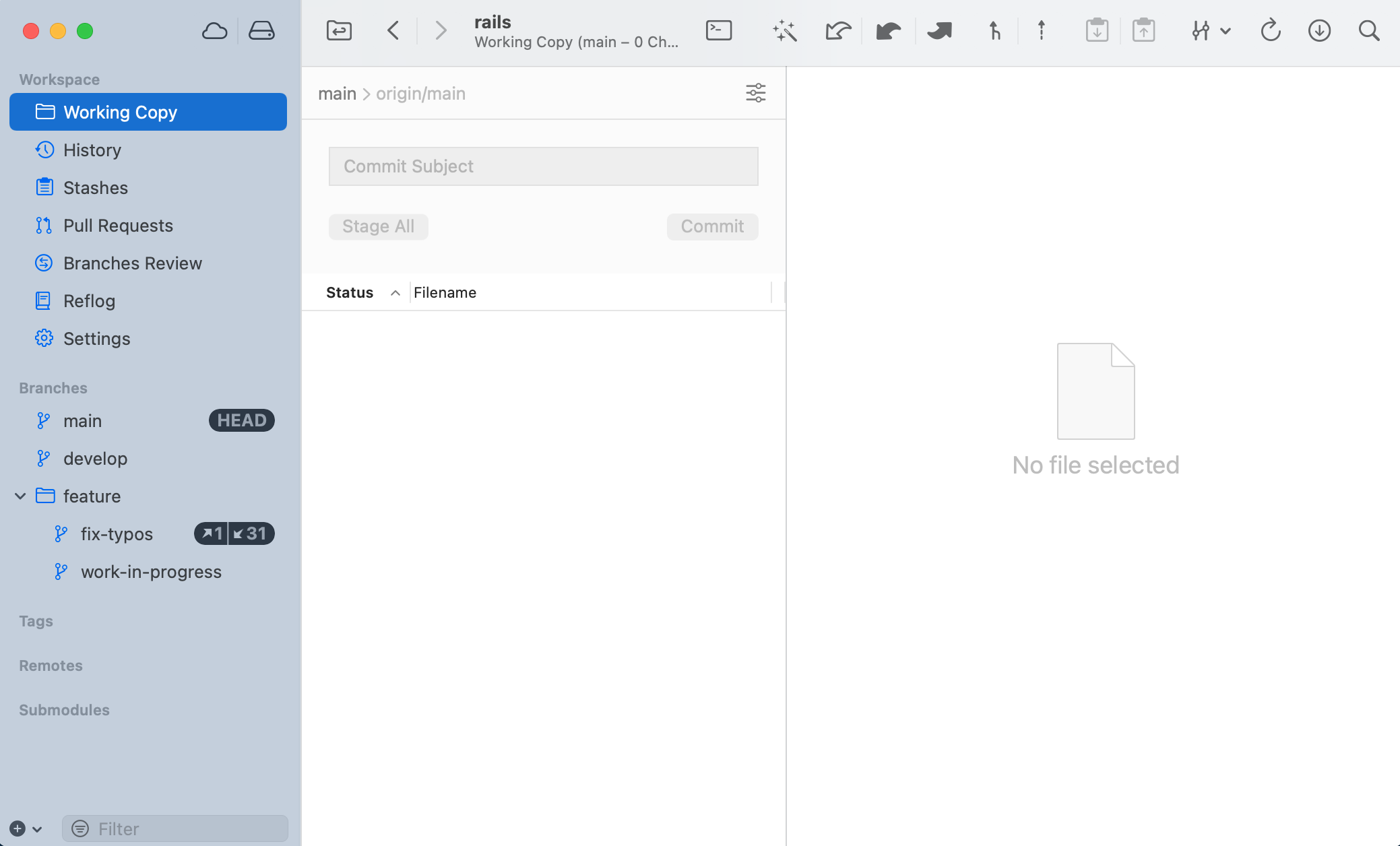1400x846 pixels.
Task: Click the Commit Subject text field
Action: coord(543,166)
